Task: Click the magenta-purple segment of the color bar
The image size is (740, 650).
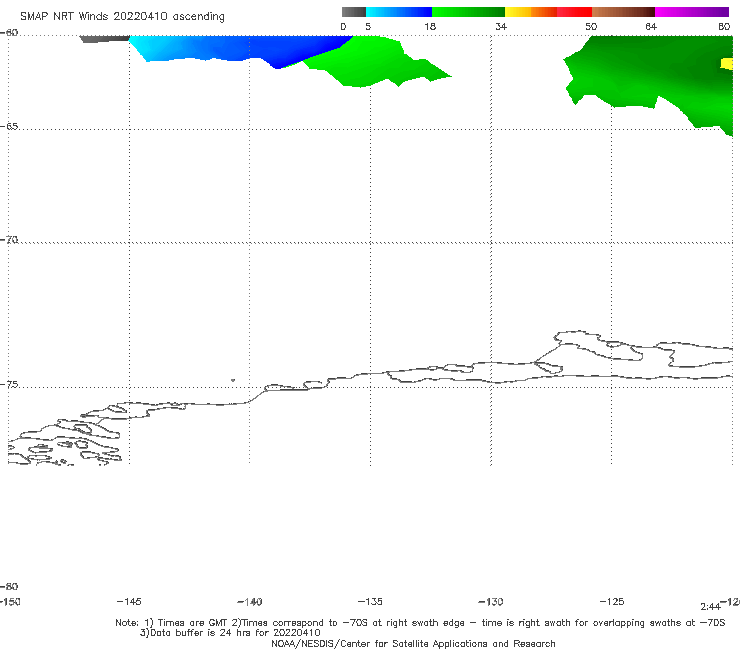Action: pyautogui.click(x=692, y=12)
